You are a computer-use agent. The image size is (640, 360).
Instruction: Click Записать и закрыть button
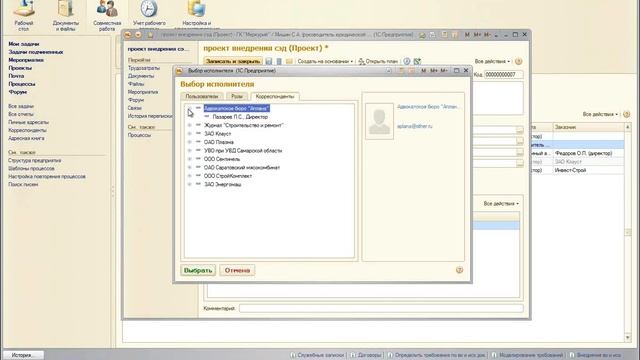point(233,61)
